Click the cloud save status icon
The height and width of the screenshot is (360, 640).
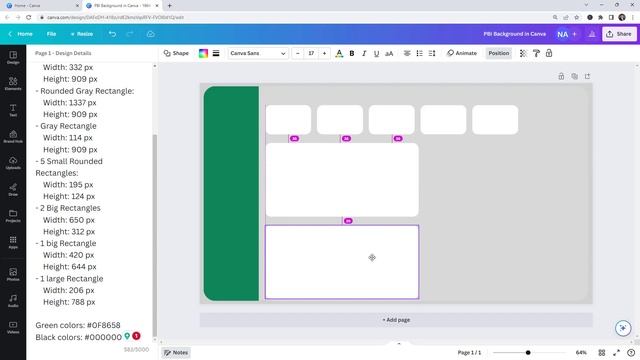pos(151,34)
